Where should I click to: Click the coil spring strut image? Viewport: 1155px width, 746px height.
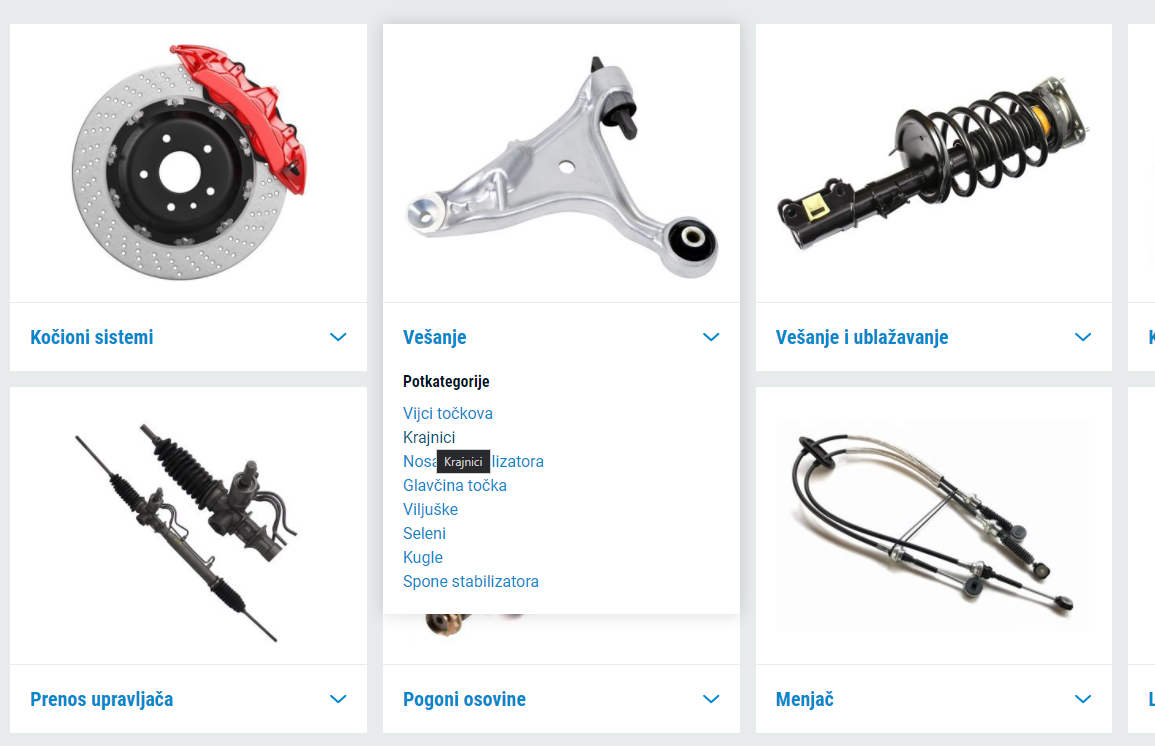(x=933, y=163)
